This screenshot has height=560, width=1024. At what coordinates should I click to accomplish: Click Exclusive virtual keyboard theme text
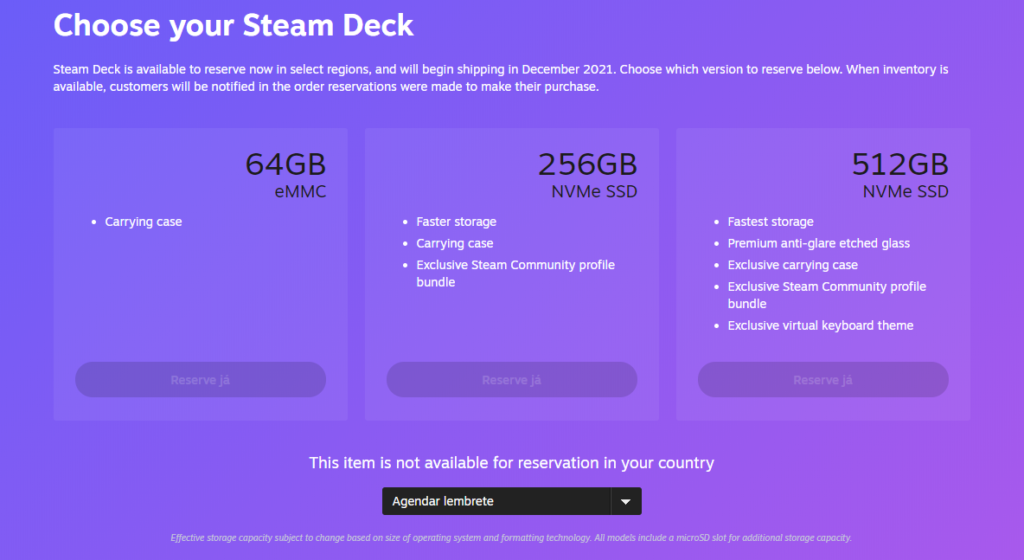[x=820, y=326]
